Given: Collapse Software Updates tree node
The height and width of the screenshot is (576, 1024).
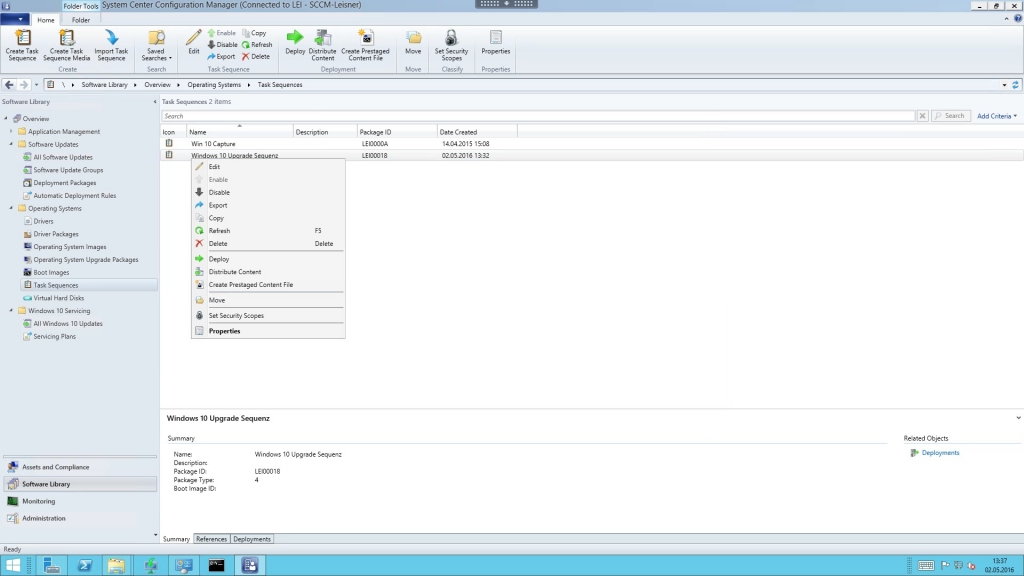Looking at the screenshot, I should (11, 144).
